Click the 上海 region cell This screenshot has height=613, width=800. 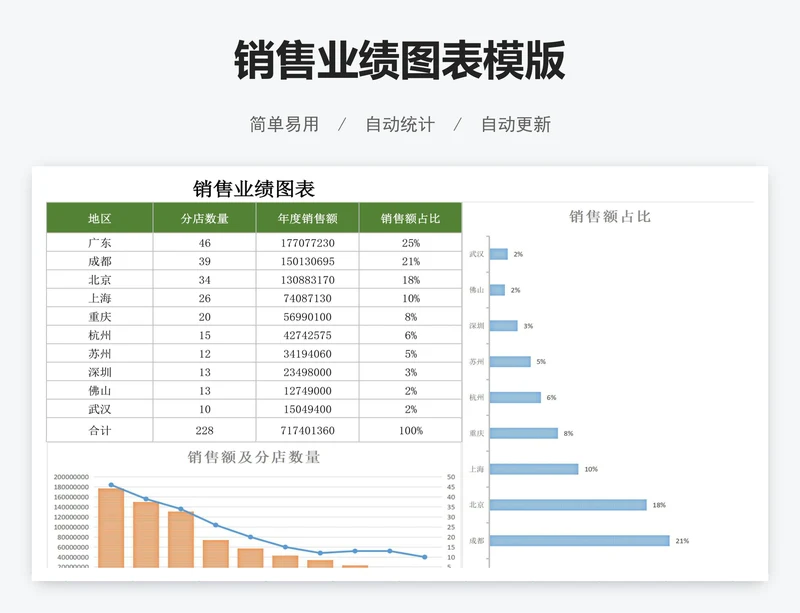[99, 298]
